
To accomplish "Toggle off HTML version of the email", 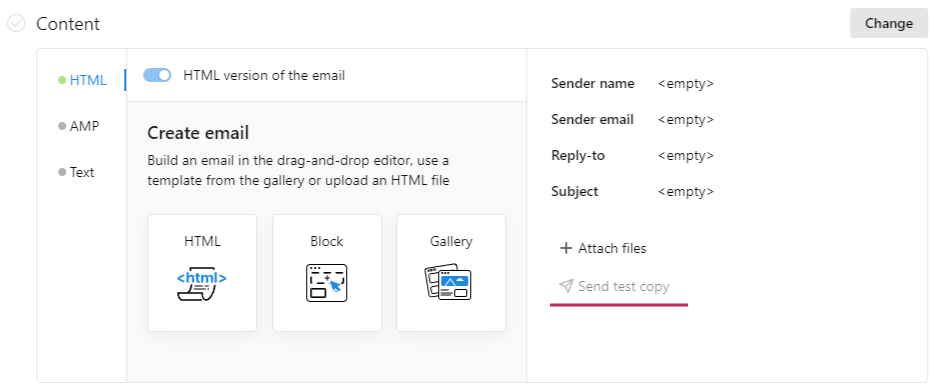I will click(x=157, y=75).
